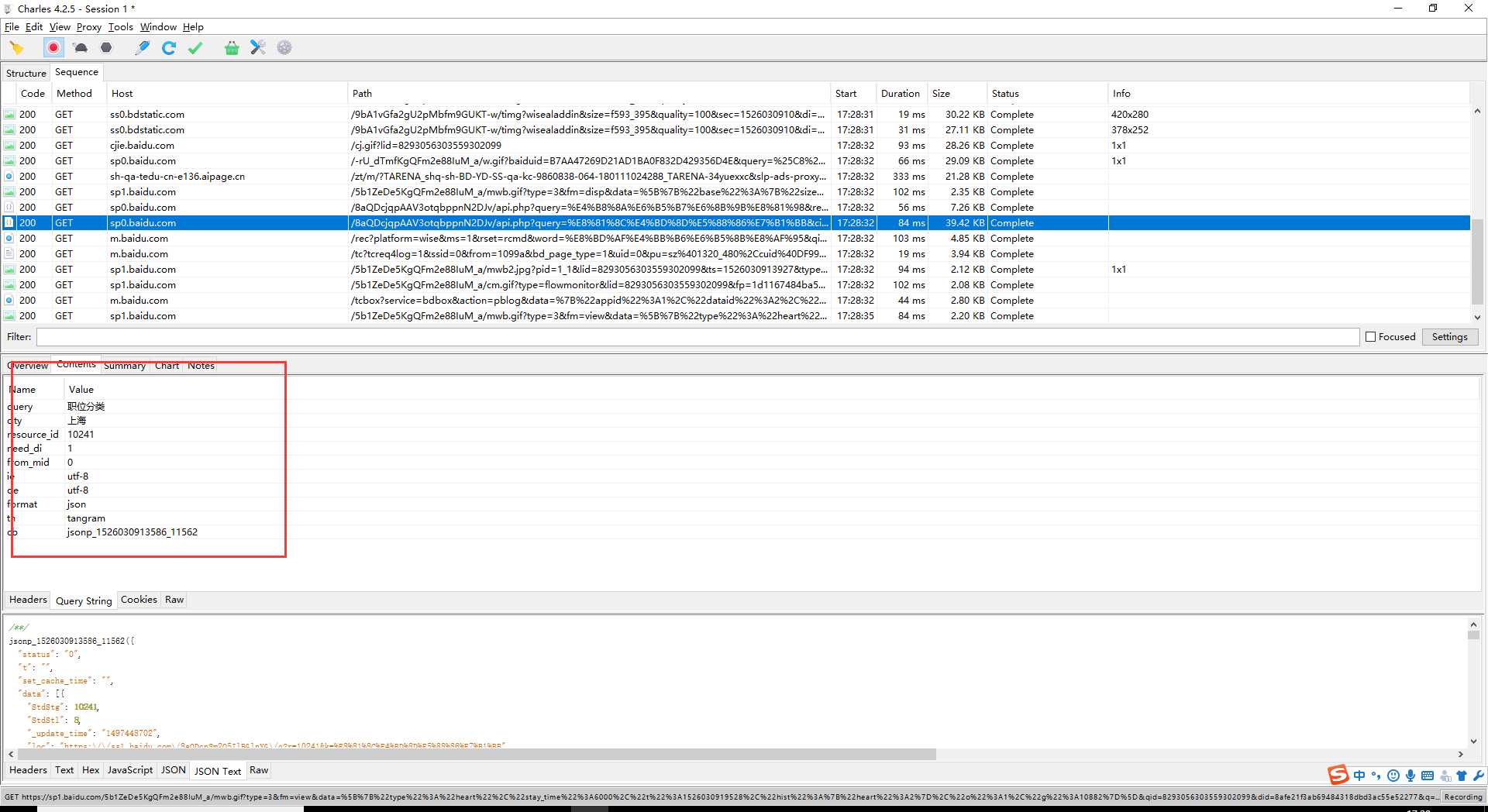
Task: Open the View menu
Action: (x=60, y=27)
